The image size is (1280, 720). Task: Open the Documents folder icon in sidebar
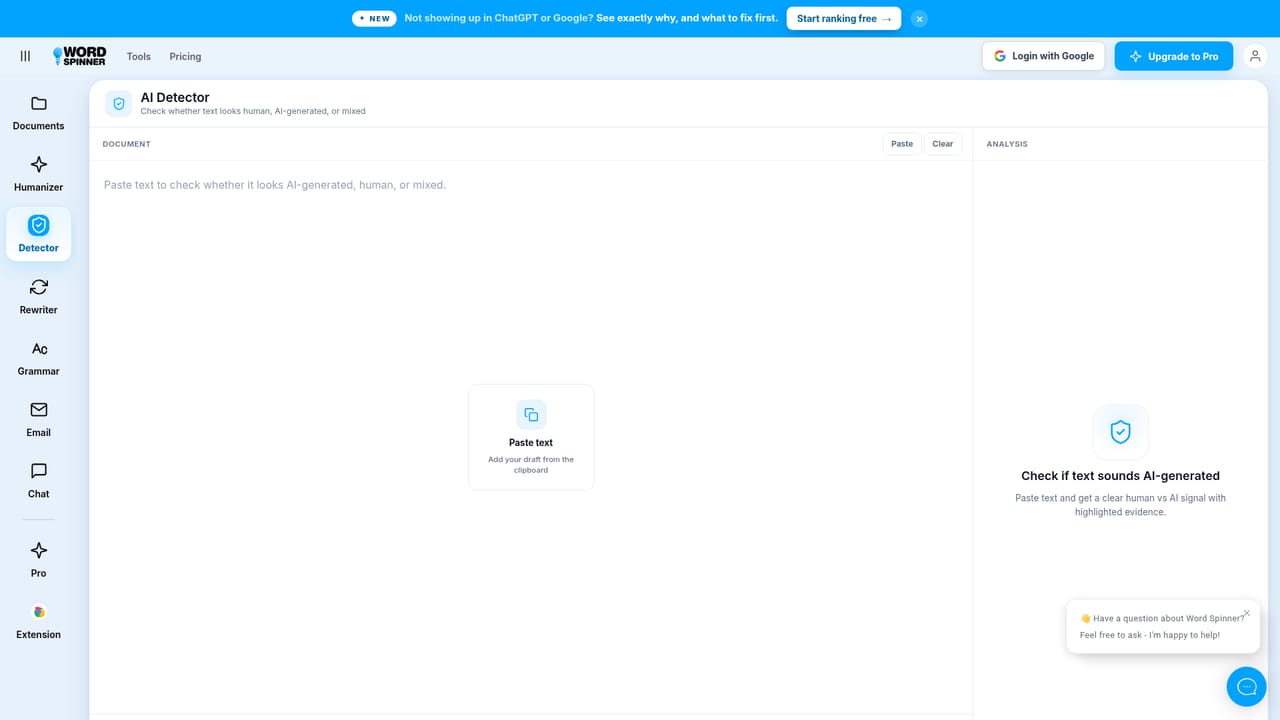tap(38, 104)
